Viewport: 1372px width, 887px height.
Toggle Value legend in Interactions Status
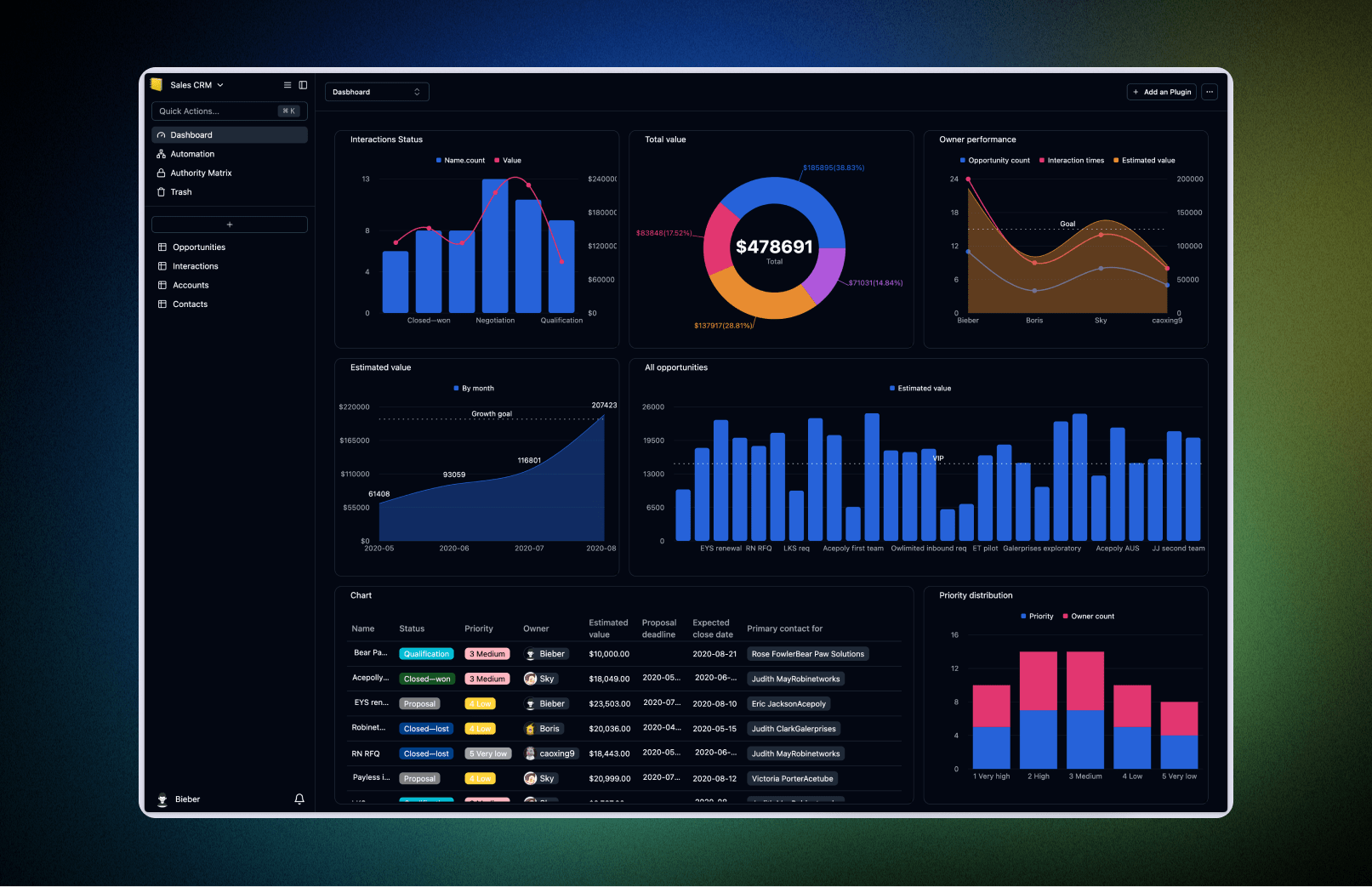click(508, 160)
